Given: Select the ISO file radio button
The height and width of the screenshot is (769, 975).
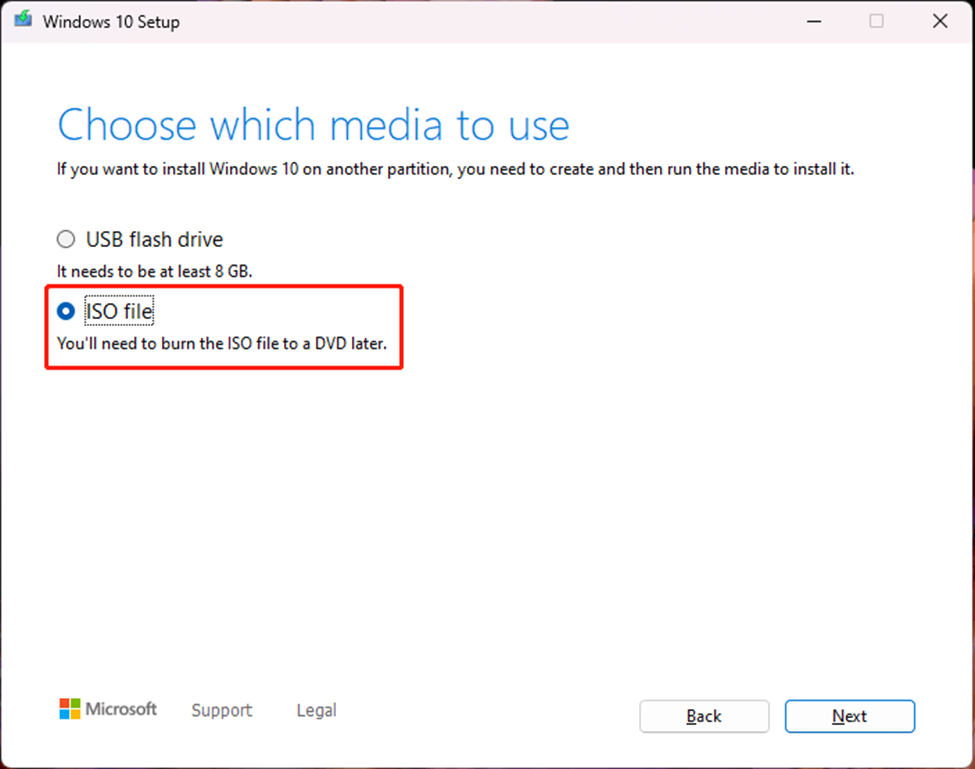Looking at the screenshot, I should click(66, 311).
